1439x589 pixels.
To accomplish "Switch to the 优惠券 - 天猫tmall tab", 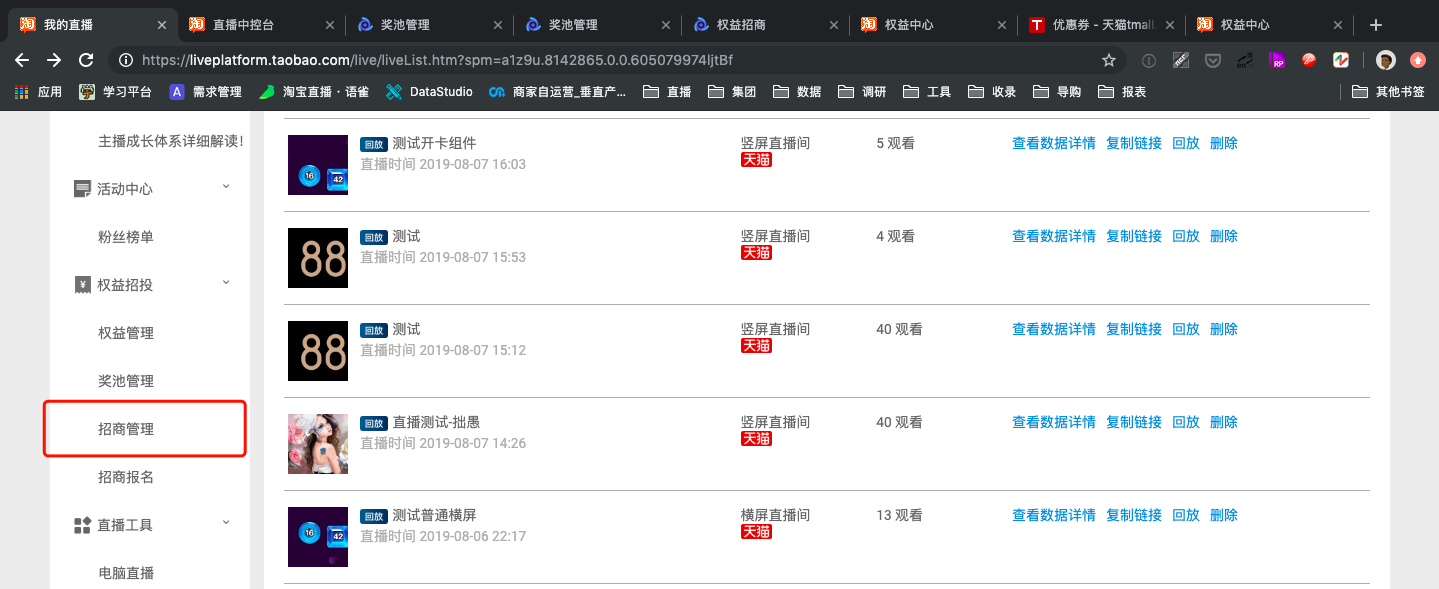I will (1100, 25).
